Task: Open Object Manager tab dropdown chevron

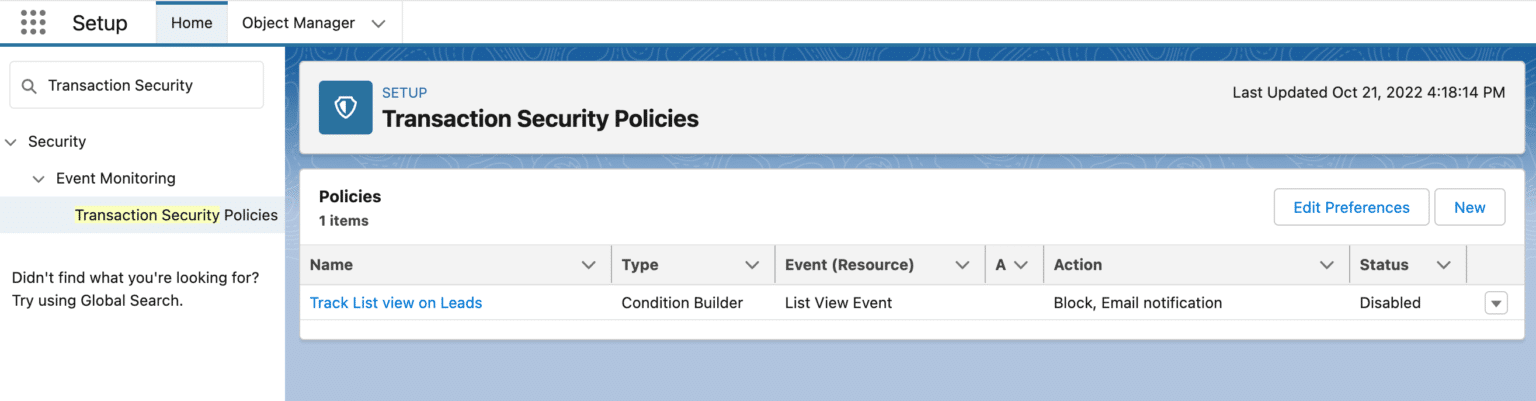Action: coord(378,23)
